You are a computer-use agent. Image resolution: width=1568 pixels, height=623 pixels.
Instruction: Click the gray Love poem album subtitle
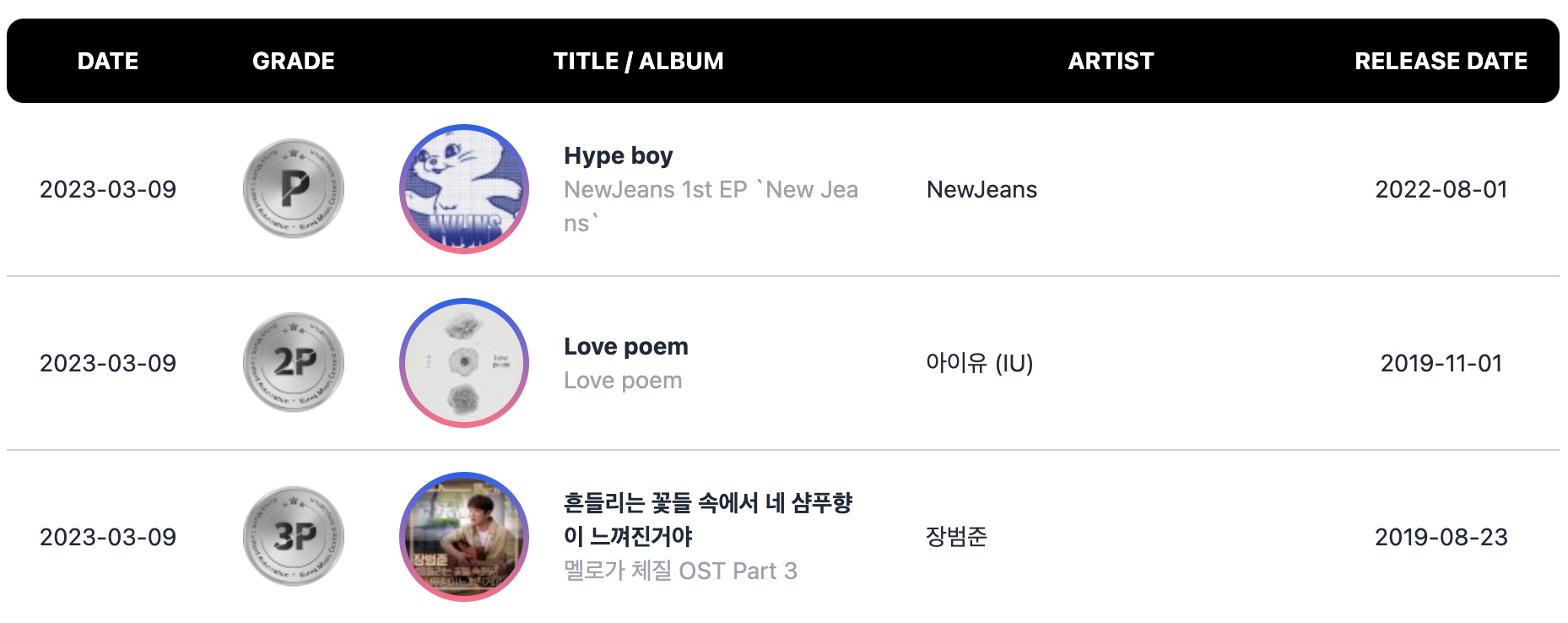623,380
